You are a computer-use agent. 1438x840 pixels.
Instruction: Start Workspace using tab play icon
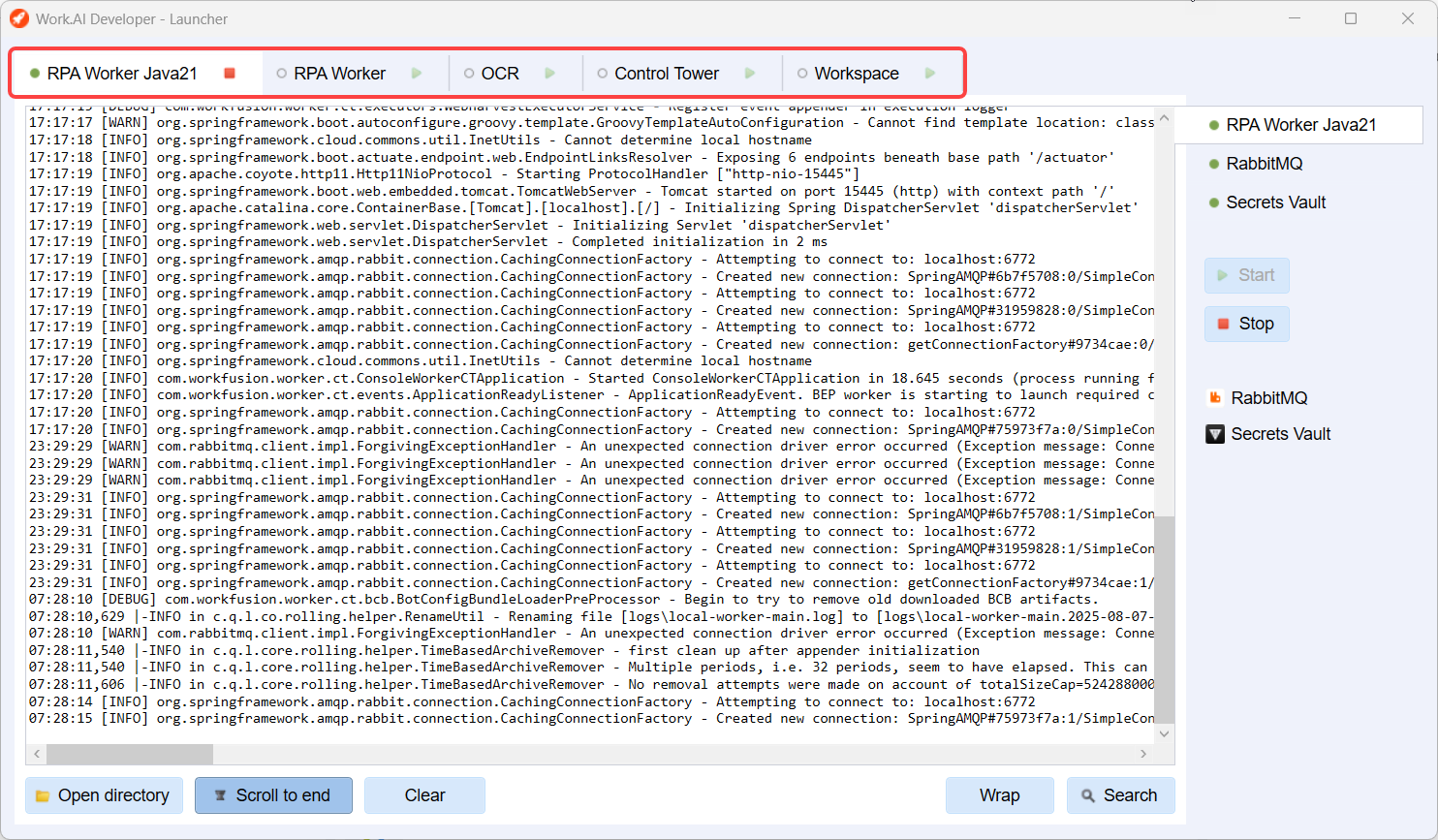coord(930,74)
